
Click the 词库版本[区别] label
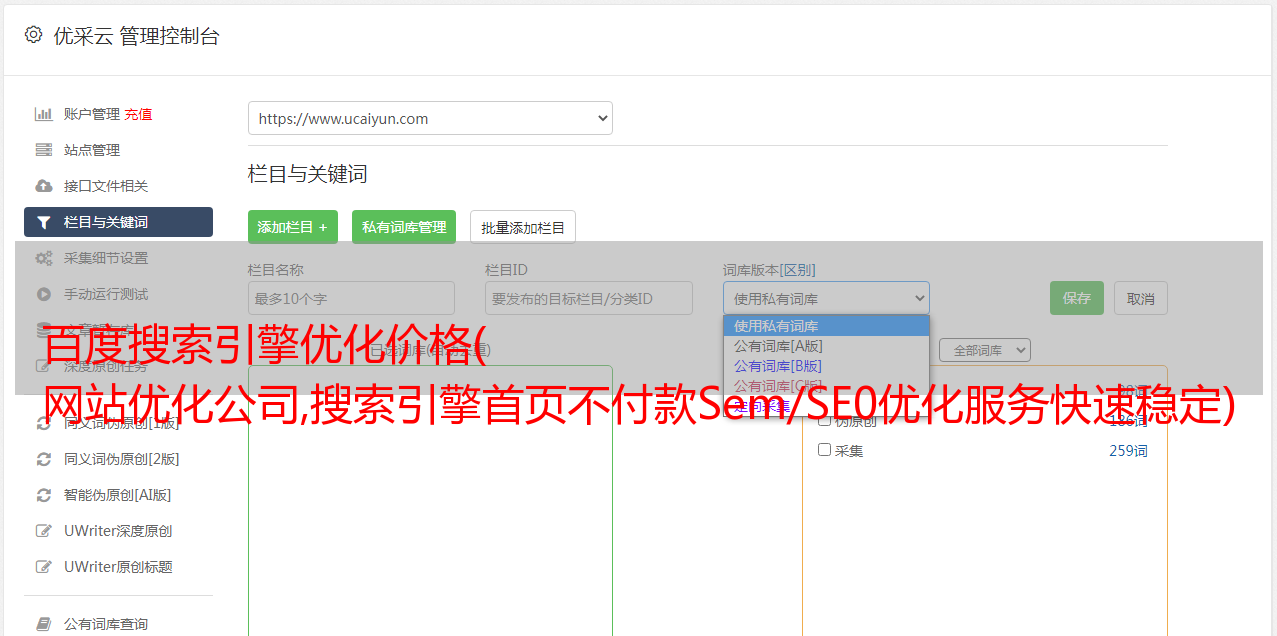click(x=769, y=270)
